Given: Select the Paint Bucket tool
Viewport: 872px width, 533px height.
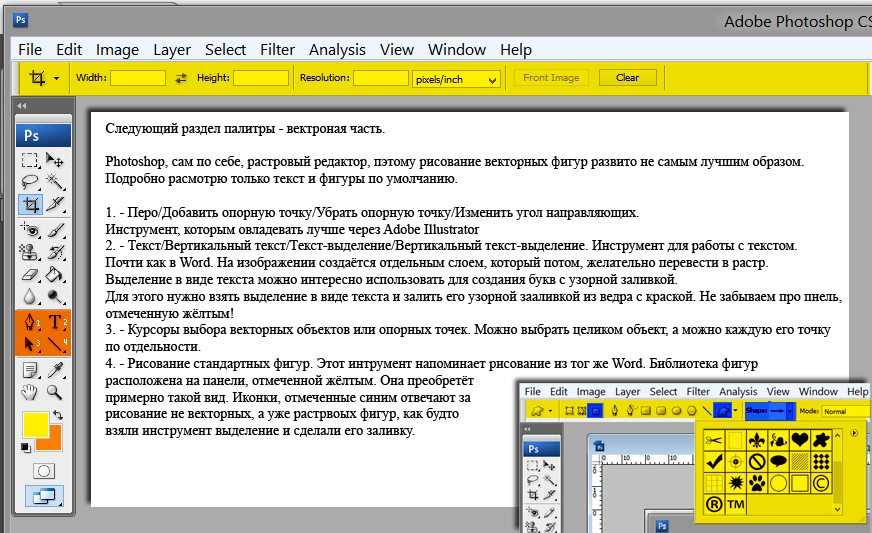Looking at the screenshot, I should coord(54,274).
